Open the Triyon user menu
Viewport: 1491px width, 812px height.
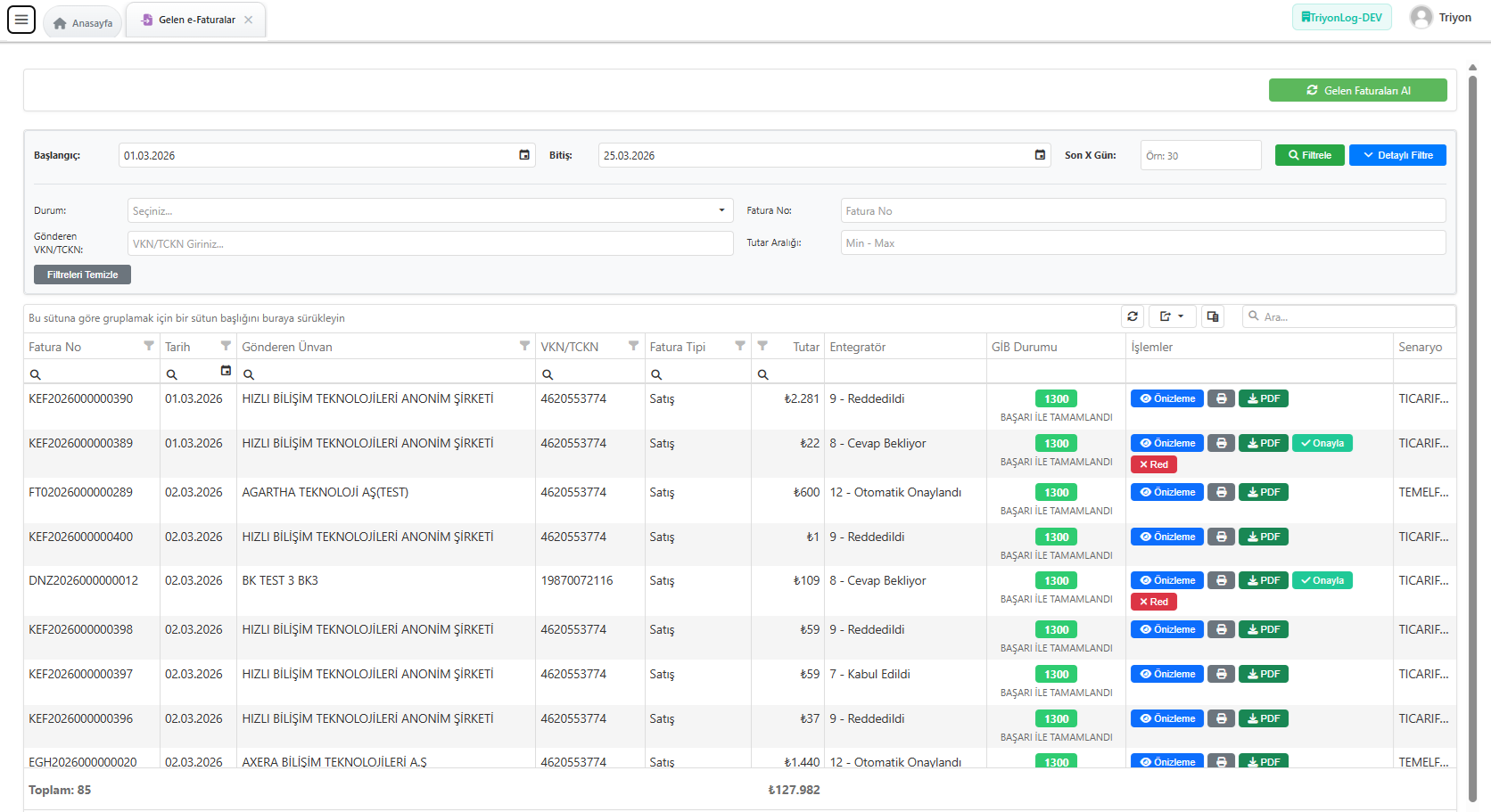(1440, 18)
